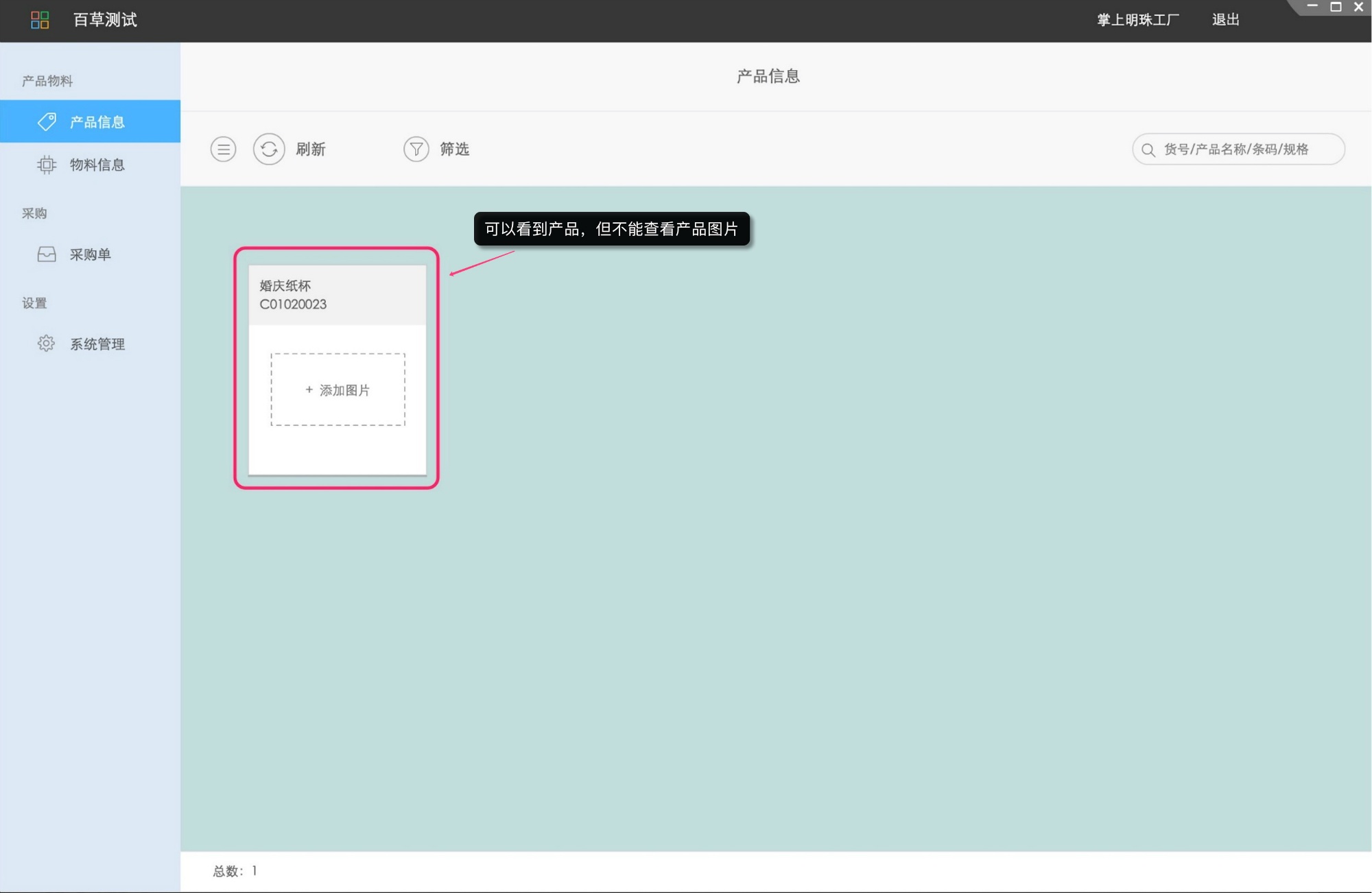Click the 添加图片 dashed upload box
This screenshot has height=893, width=1372.
click(x=338, y=390)
